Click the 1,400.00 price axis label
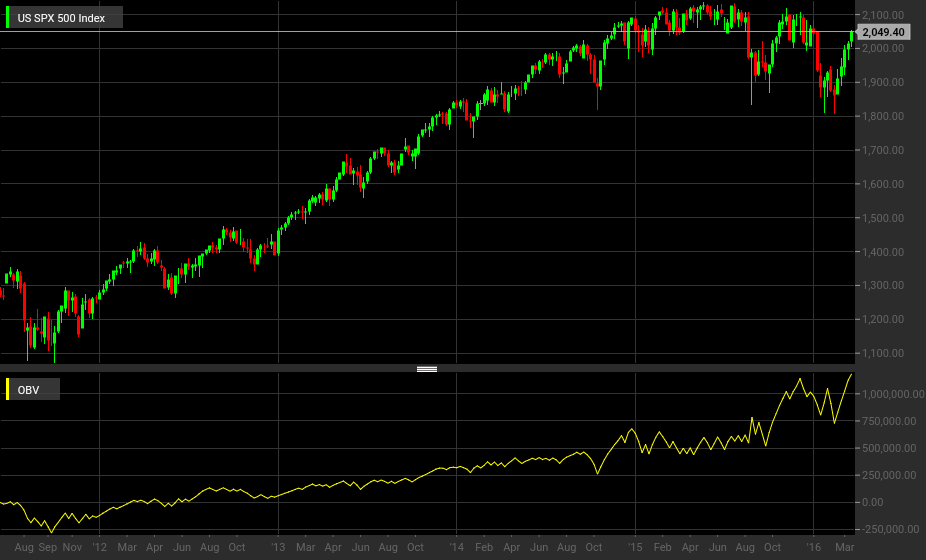This screenshot has height=560, width=926. [x=883, y=252]
